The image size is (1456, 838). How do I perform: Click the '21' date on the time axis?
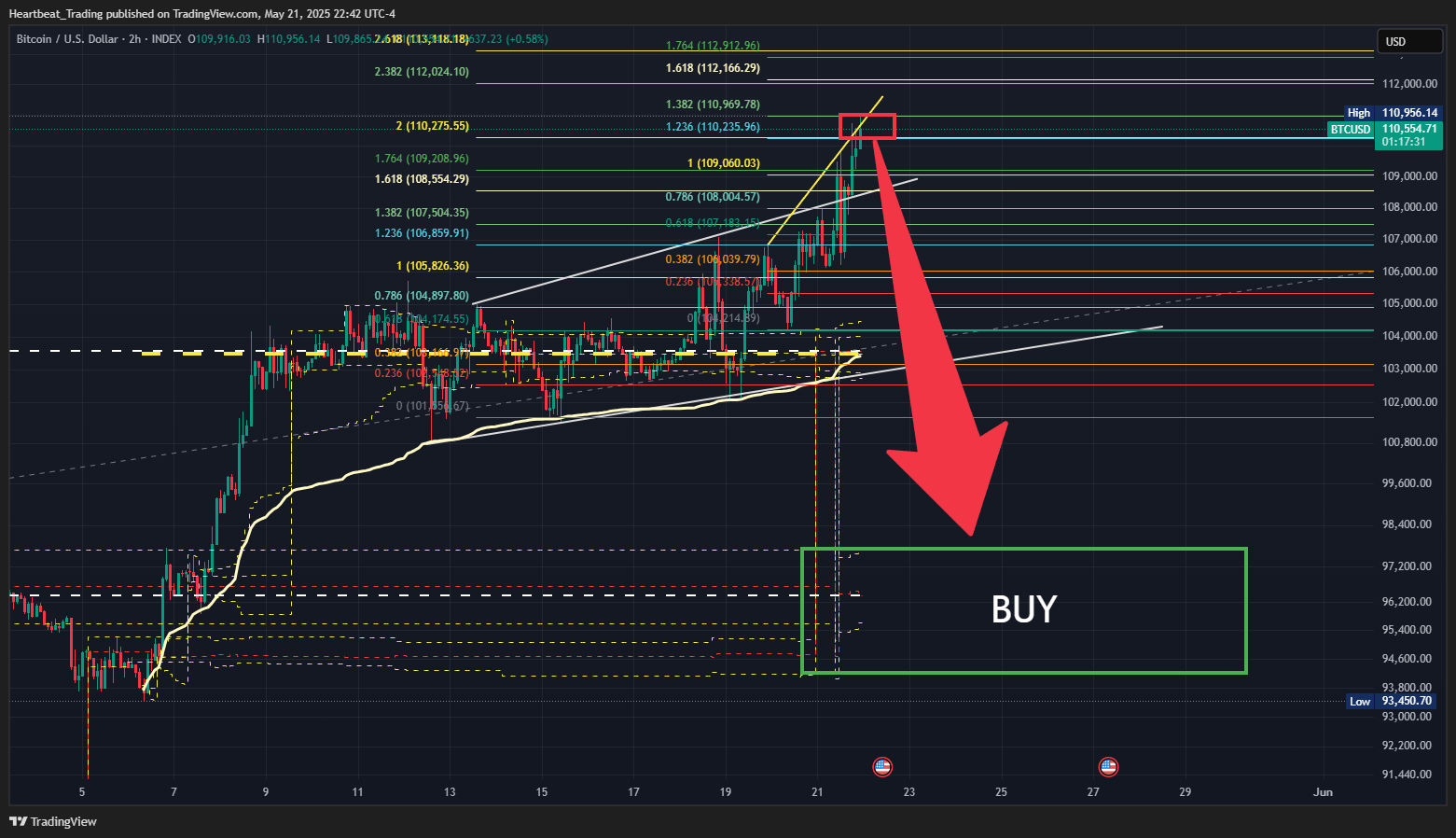click(x=817, y=792)
